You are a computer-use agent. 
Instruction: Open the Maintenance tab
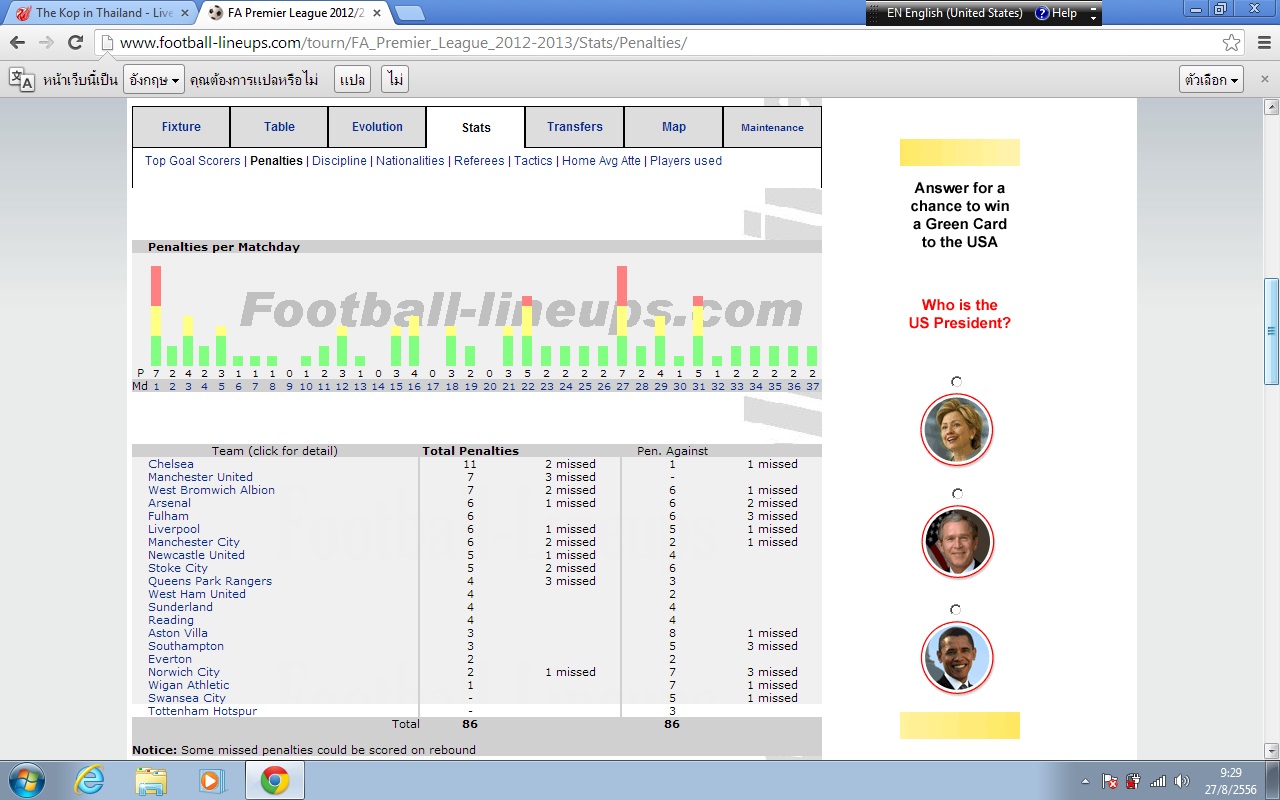click(x=772, y=127)
